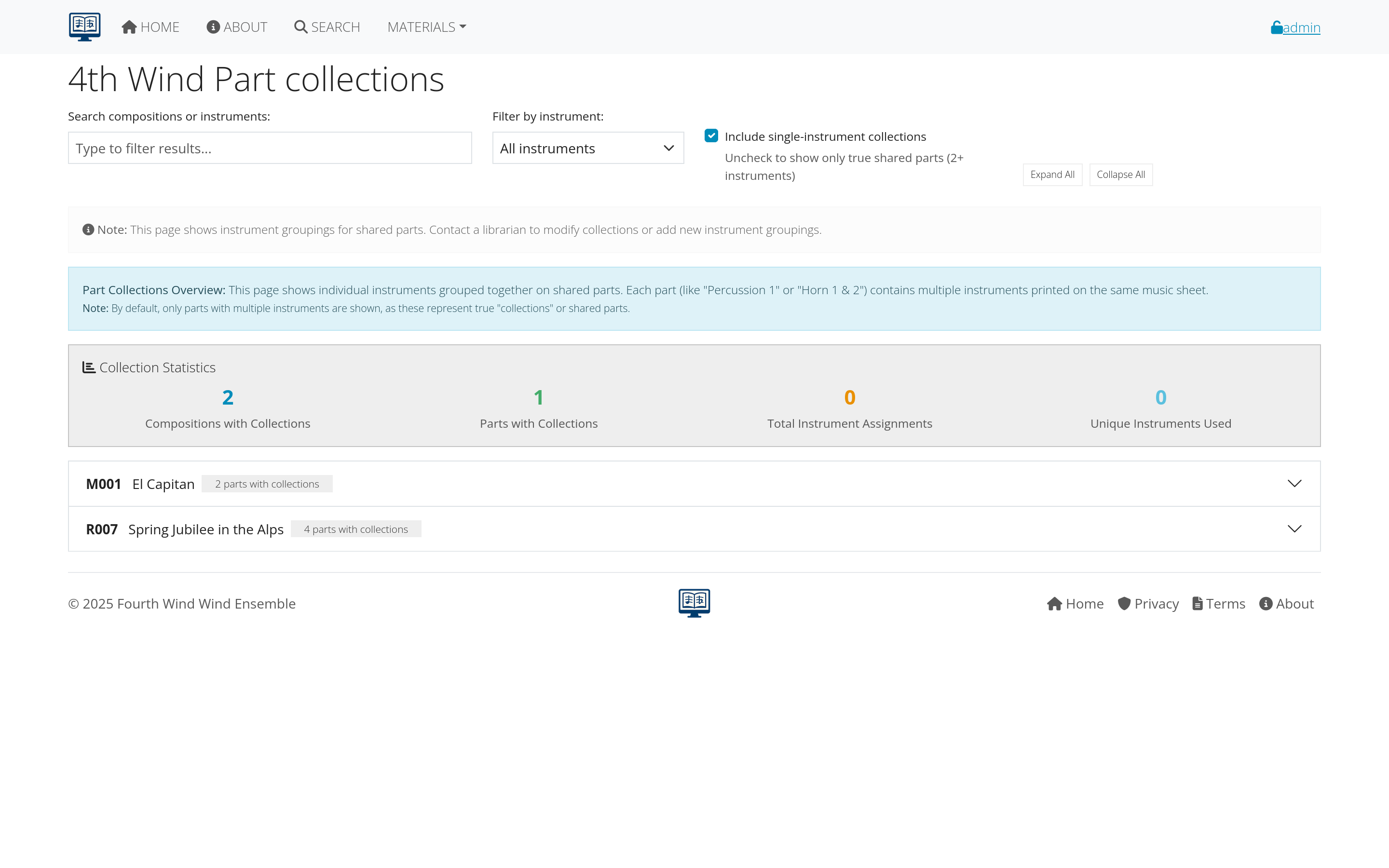Click the About info icon in footer
Viewport: 1389px width, 868px height.
click(1267, 603)
